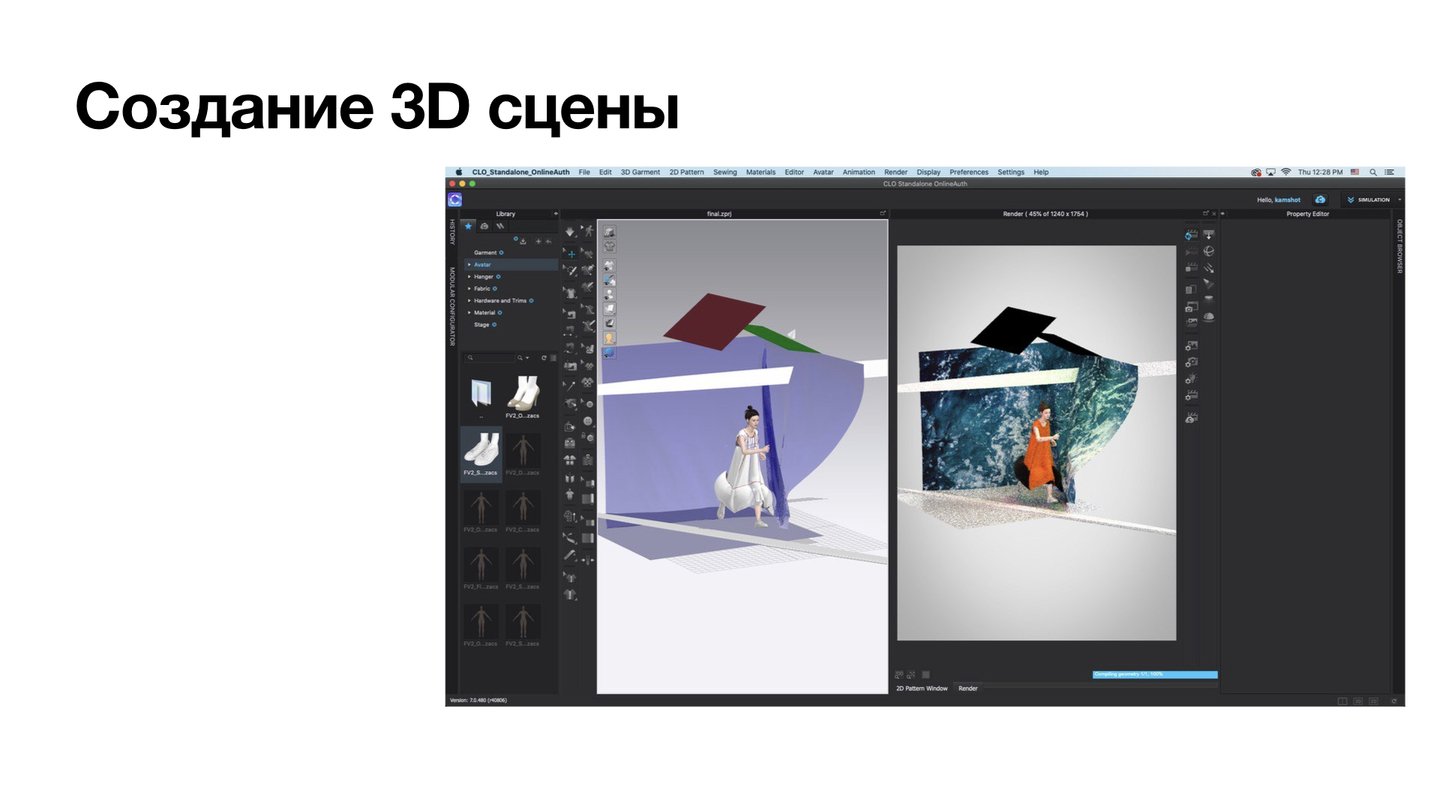Expand the Hardware and Trims folder
Viewport: 1440px width, 810px height.
(x=469, y=301)
